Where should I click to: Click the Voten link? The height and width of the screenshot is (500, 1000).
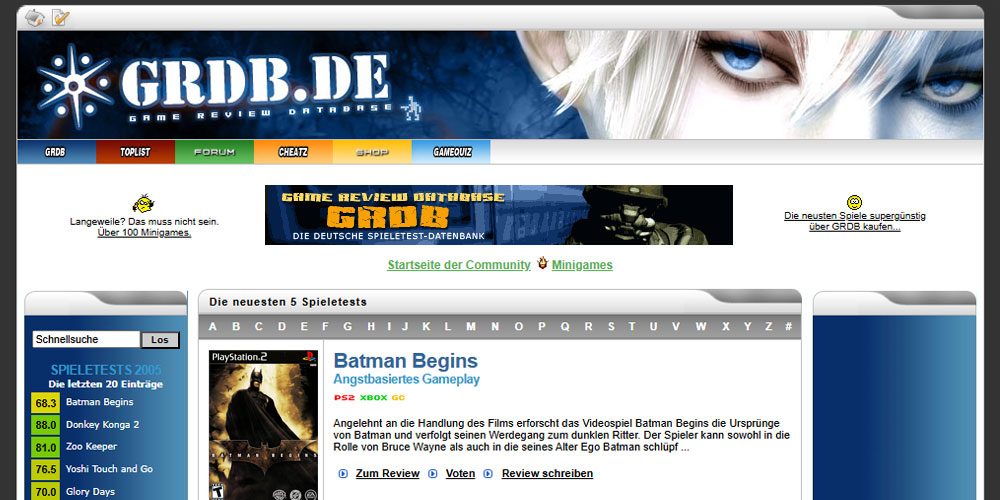pos(460,473)
